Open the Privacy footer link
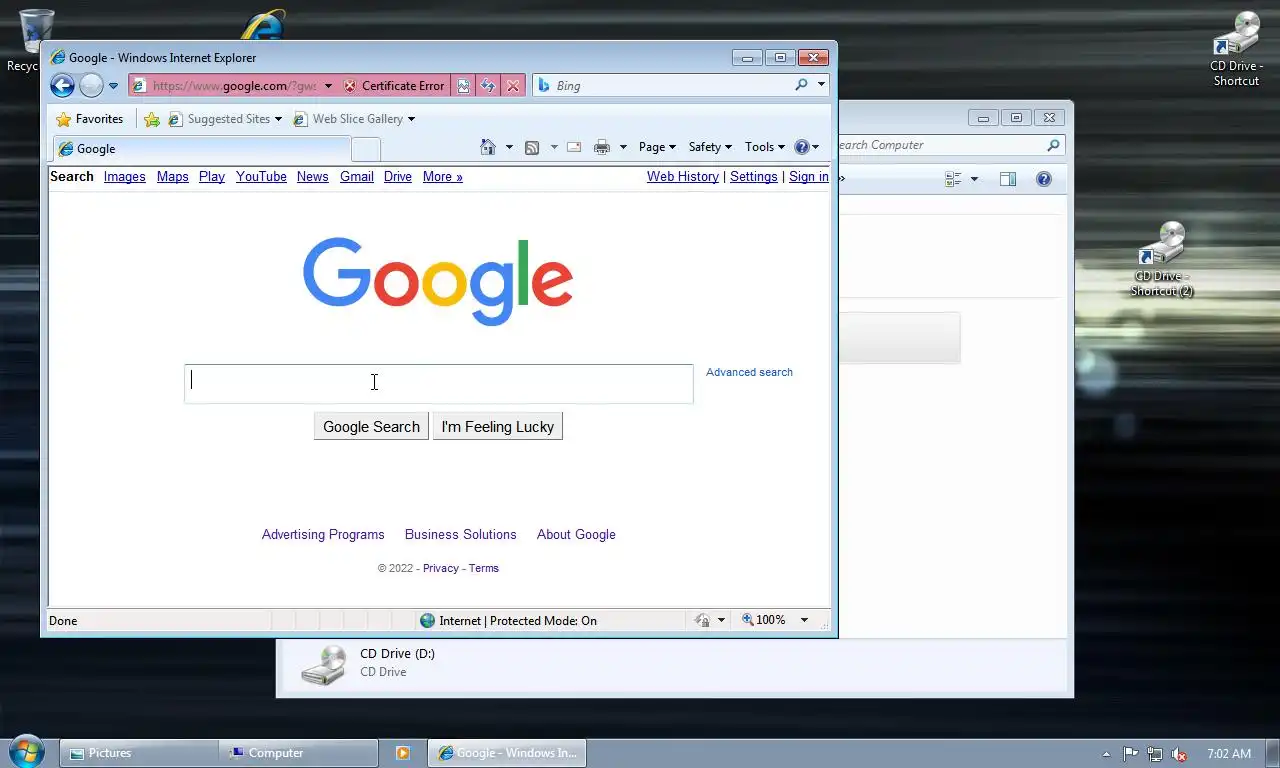This screenshot has width=1280, height=768. (441, 568)
